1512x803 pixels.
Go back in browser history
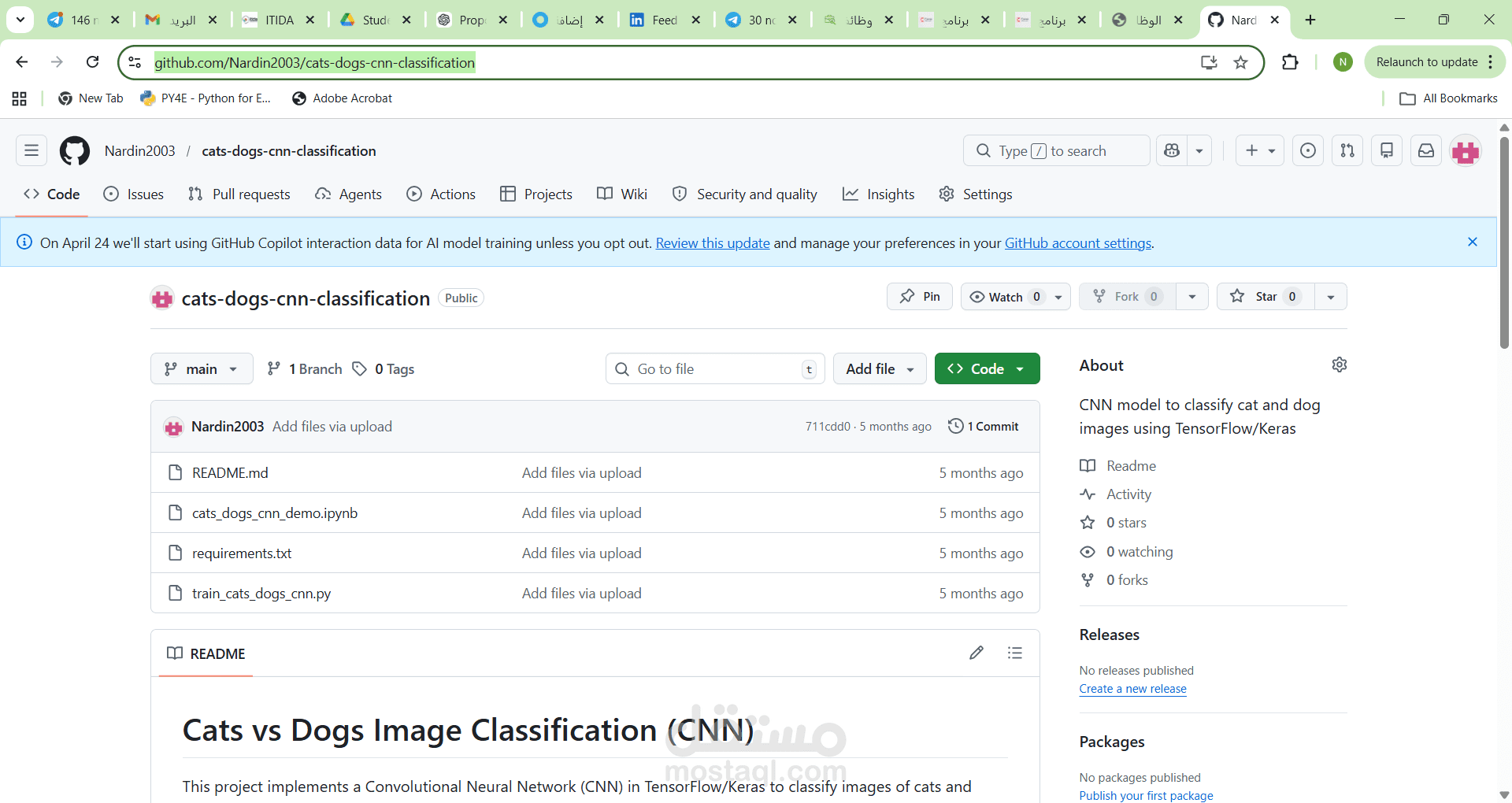pos(22,62)
